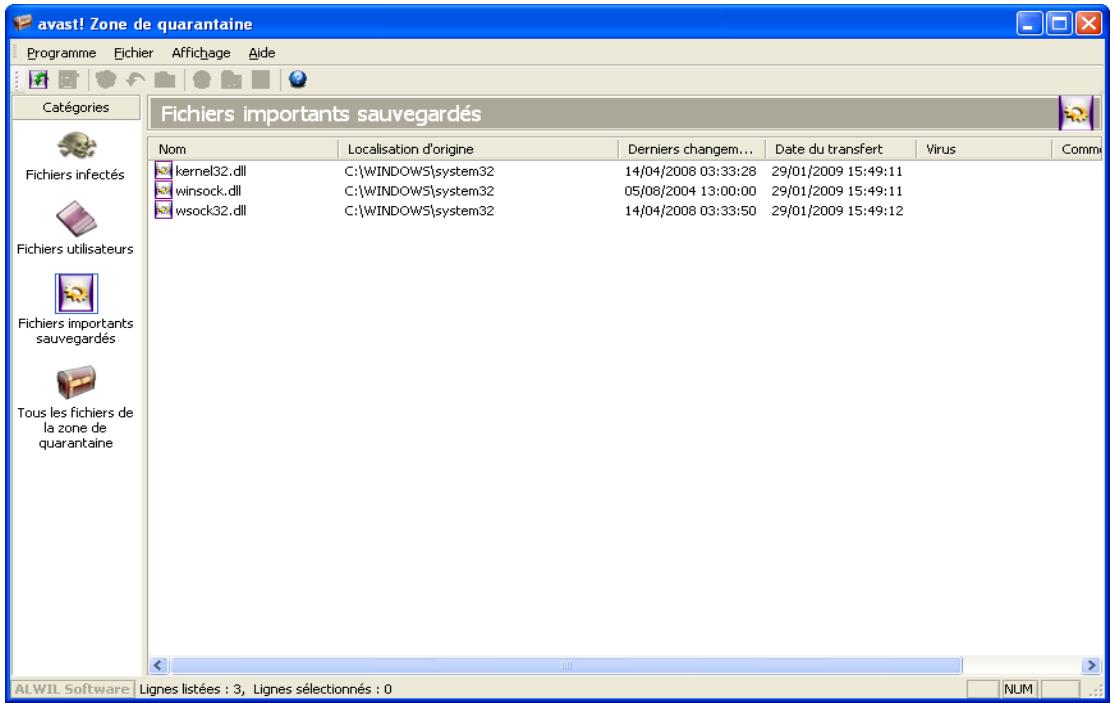
Task: Click the header gear icon at right
Action: click(x=1076, y=114)
